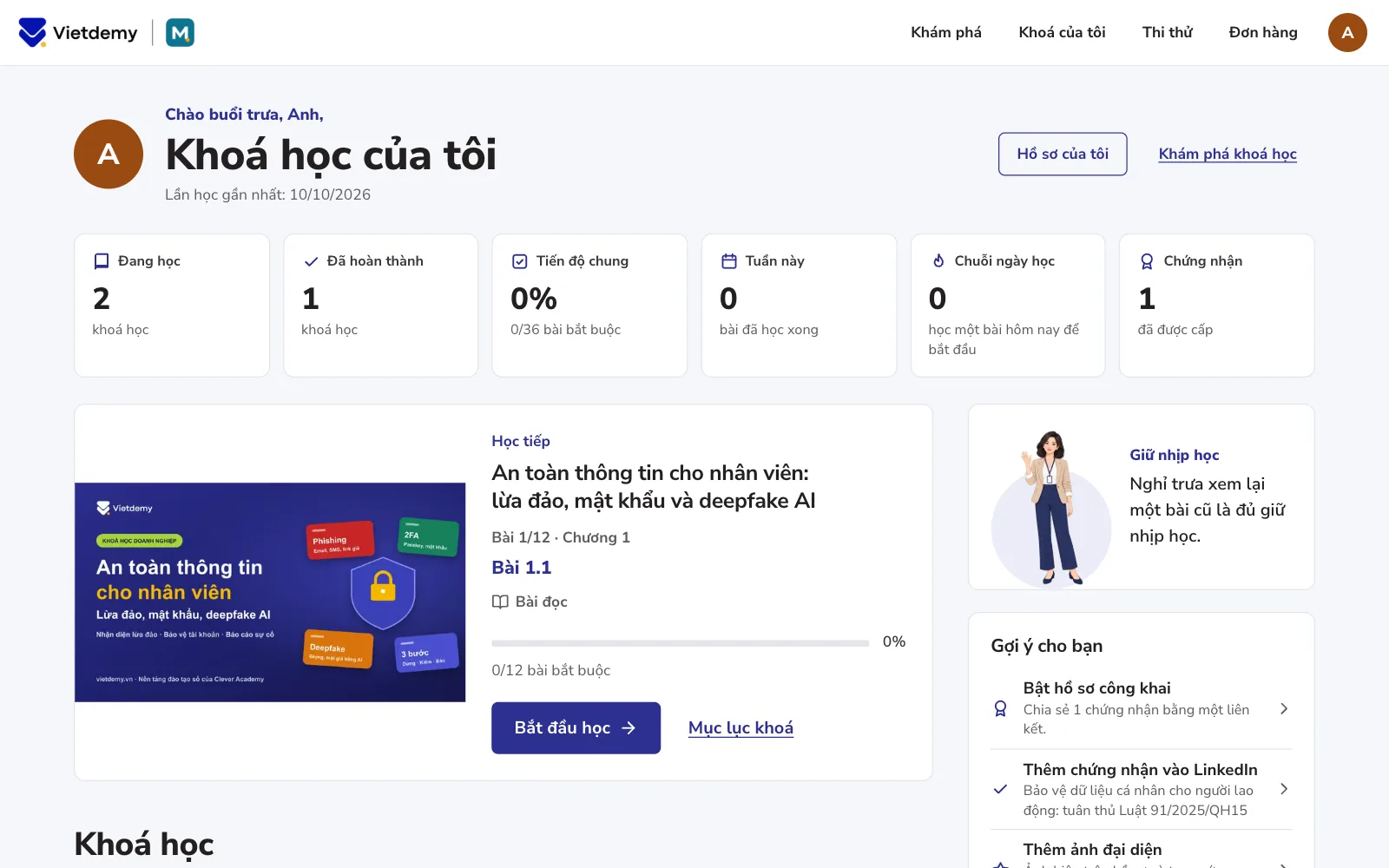Select the Đang học stat card
Image resolution: width=1389 pixels, height=868 pixels.
tap(172, 305)
